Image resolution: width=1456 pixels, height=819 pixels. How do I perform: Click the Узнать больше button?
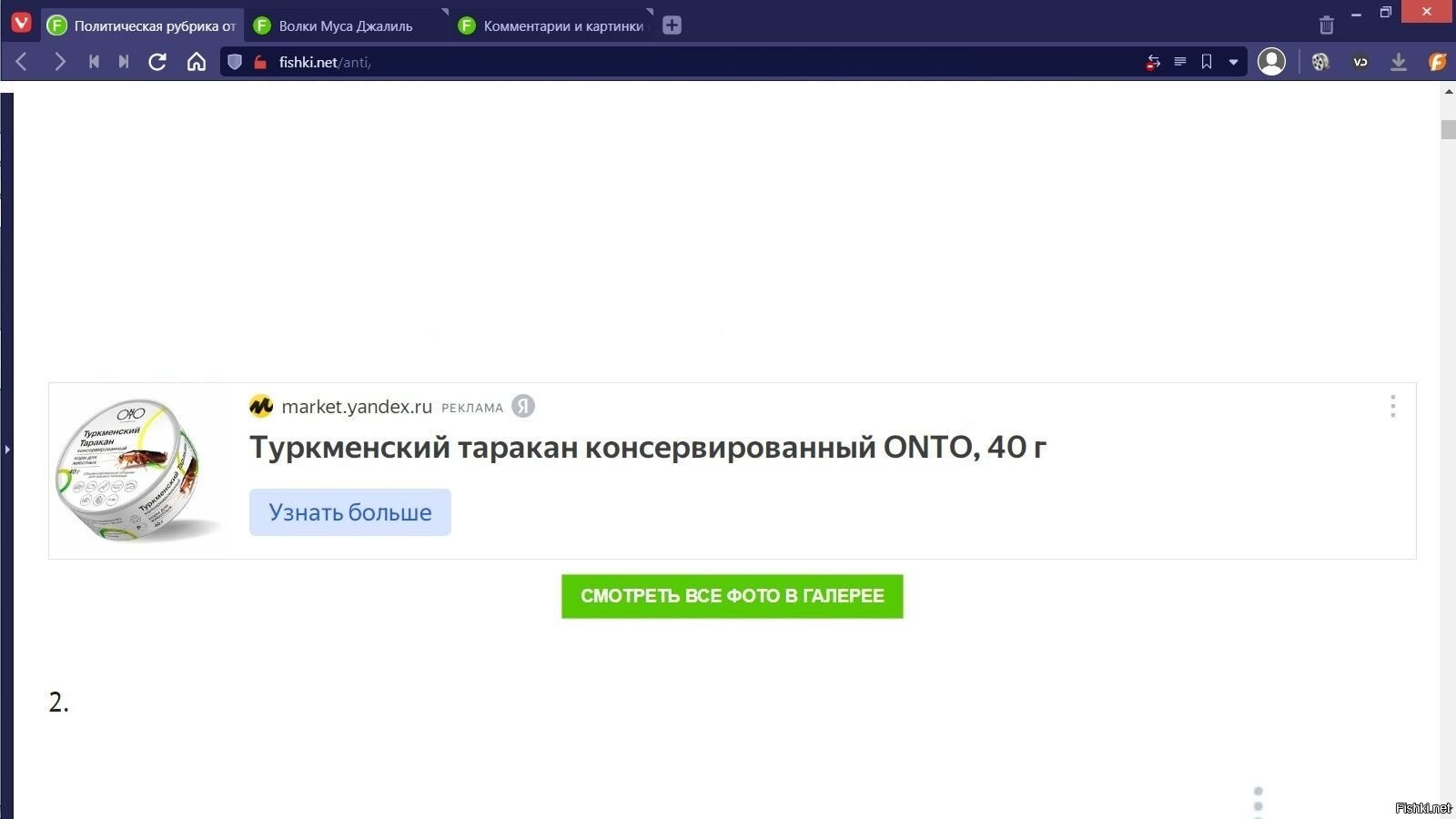[350, 512]
